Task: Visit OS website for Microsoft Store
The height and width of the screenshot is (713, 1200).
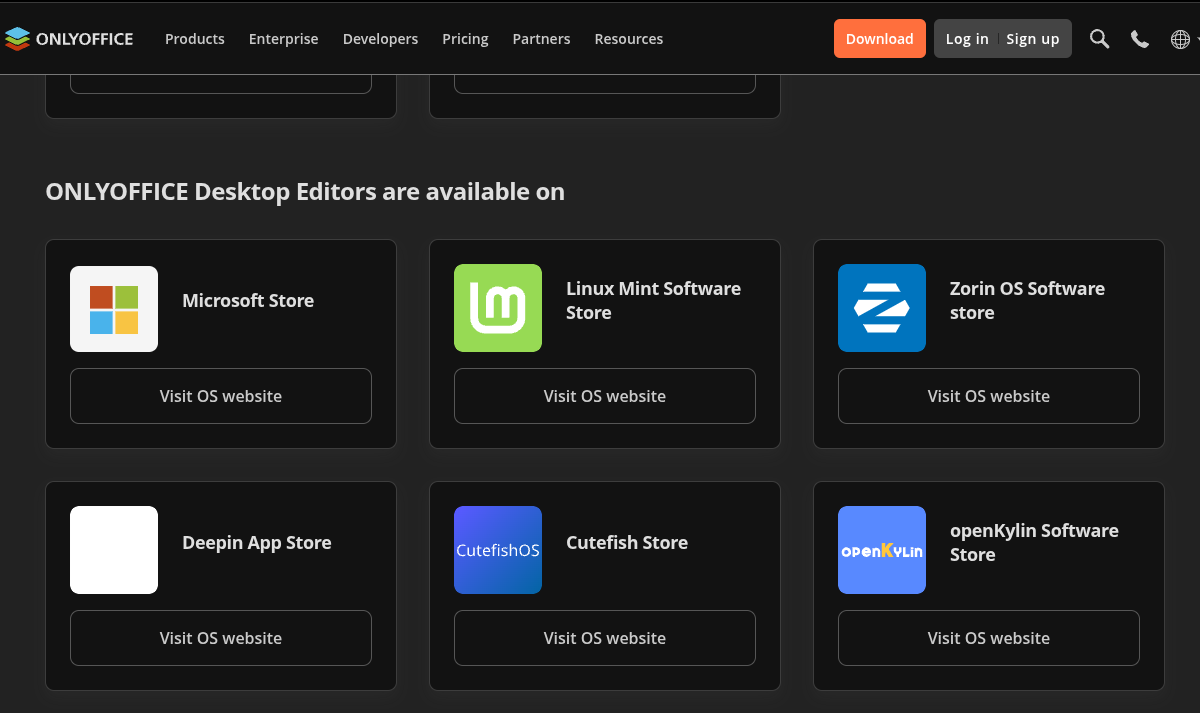Action: coord(221,396)
